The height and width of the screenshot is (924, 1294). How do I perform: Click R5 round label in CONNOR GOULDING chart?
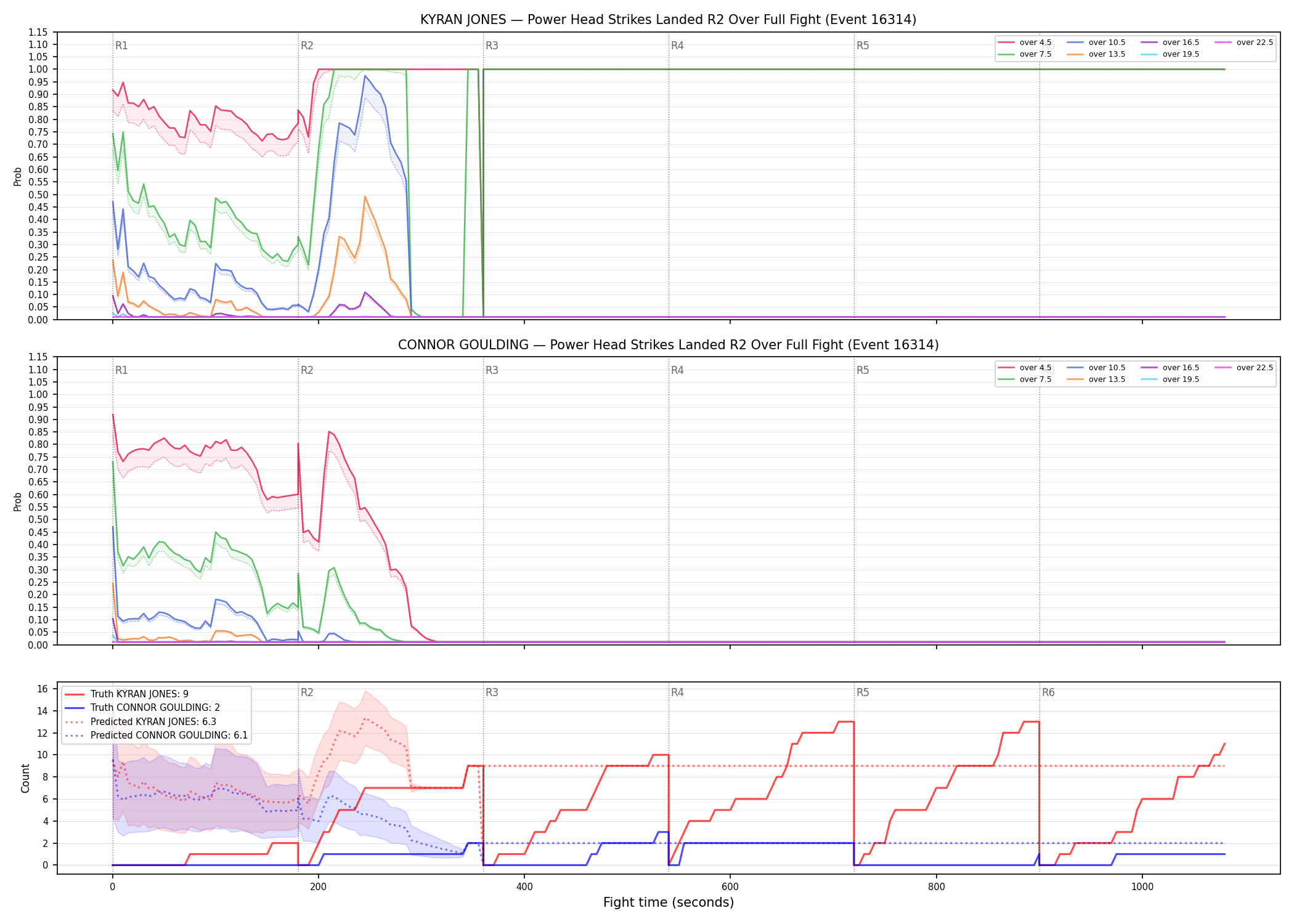tap(863, 370)
